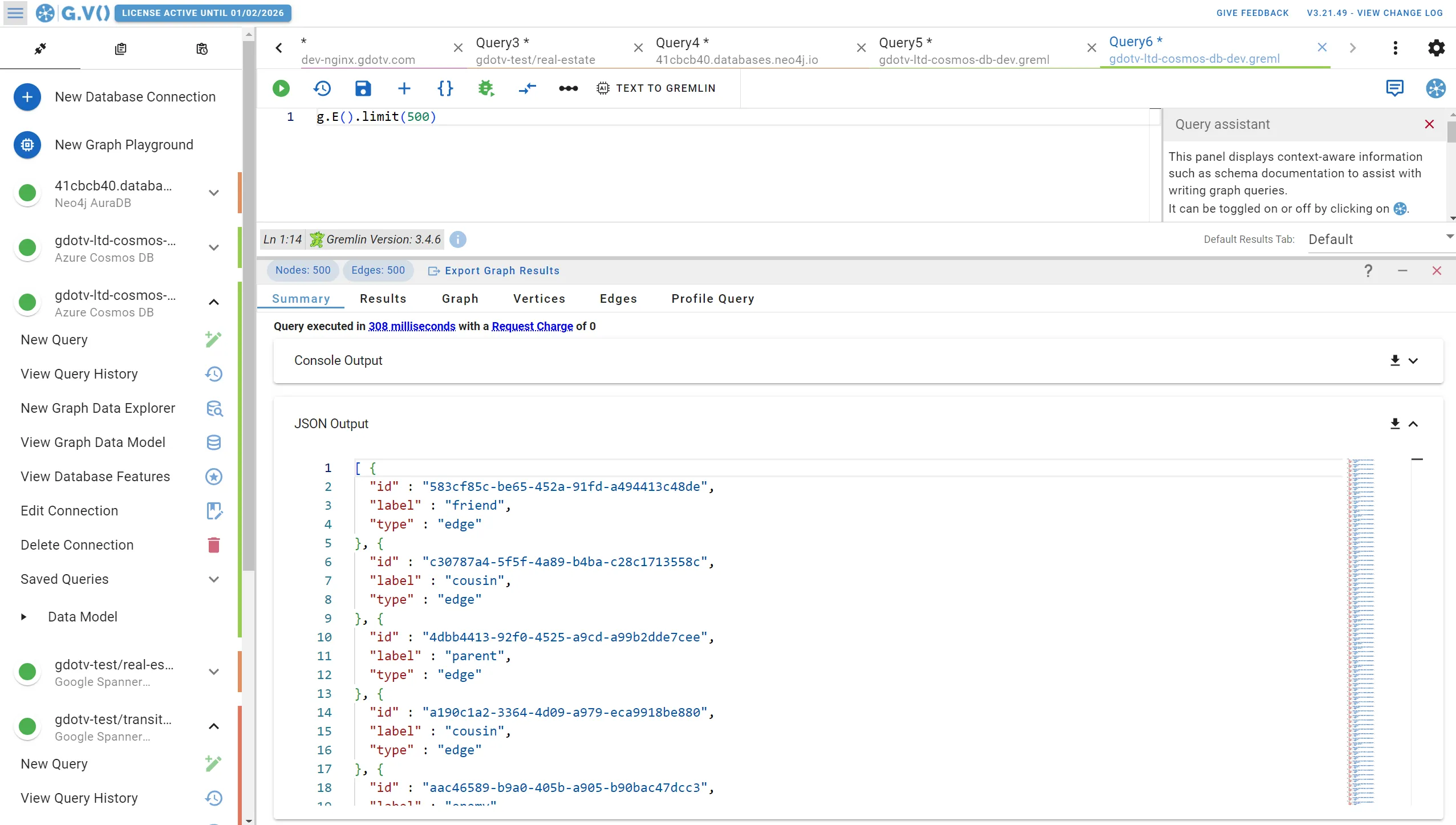This screenshot has height=825, width=1456.
Task: Open the settings gear icon
Action: (1437, 48)
